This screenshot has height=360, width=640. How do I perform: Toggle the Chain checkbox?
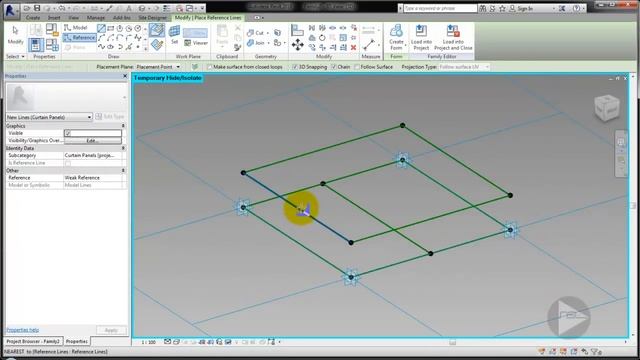pyautogui.click(x=334, y=67)
